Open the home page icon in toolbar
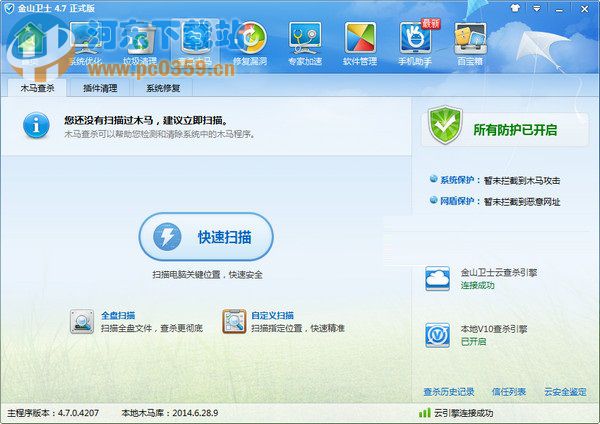This screenshot has width=600, height=424. 31,44
